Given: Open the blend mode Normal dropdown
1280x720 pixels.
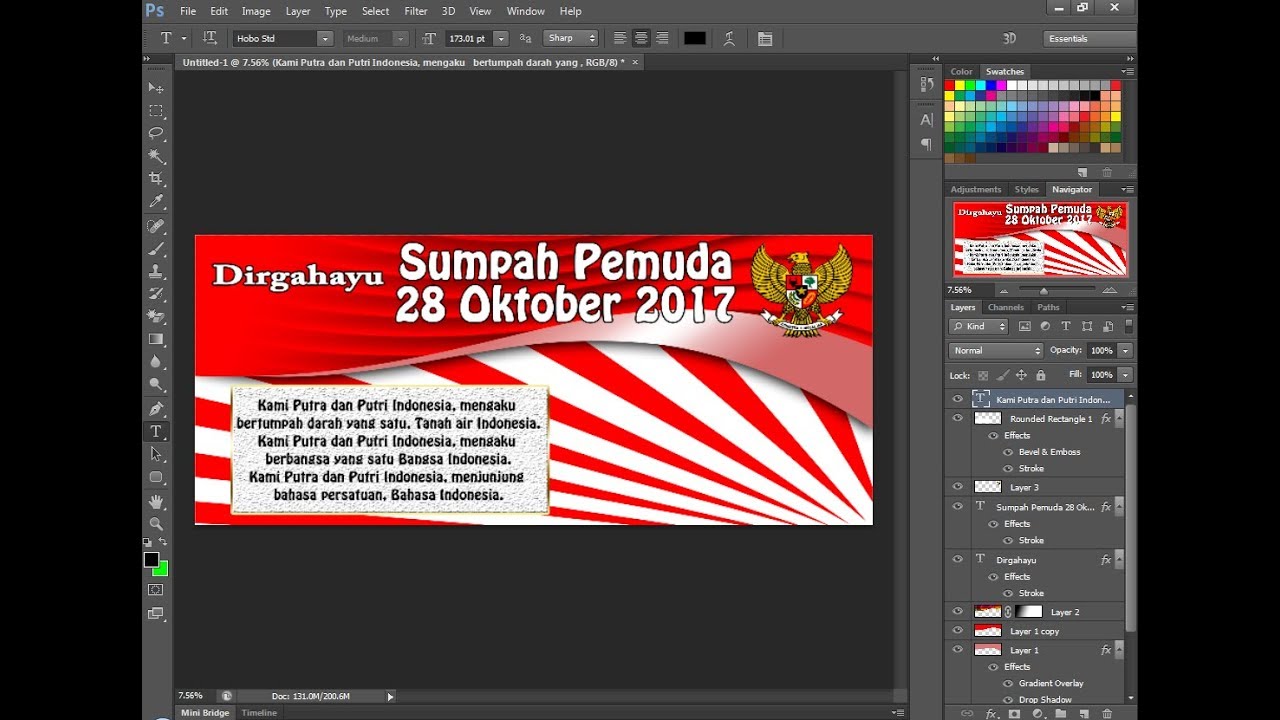Looking at the screenshot, I should (x=995, y=351).
